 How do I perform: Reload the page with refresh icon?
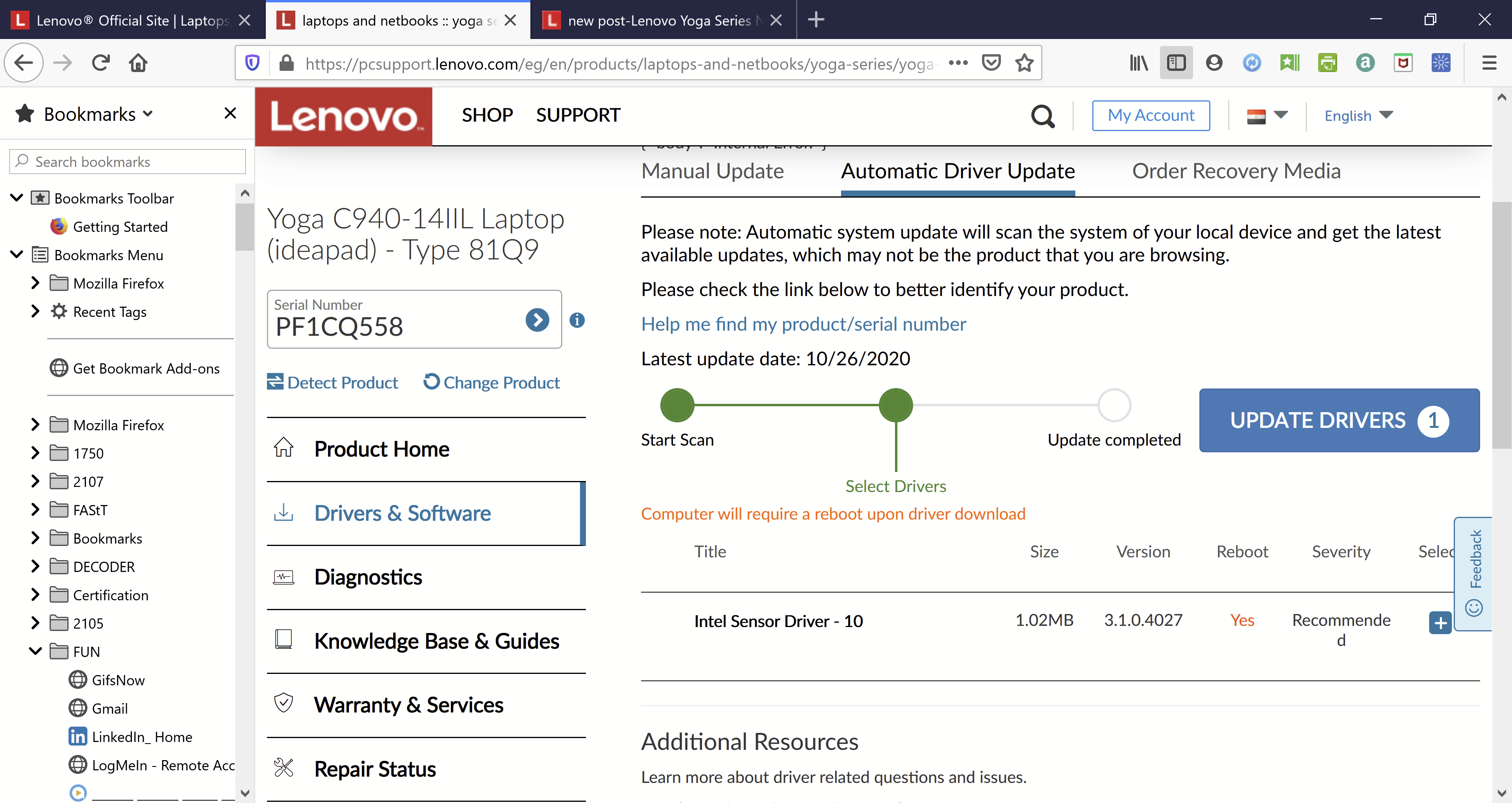click(101, 63)
